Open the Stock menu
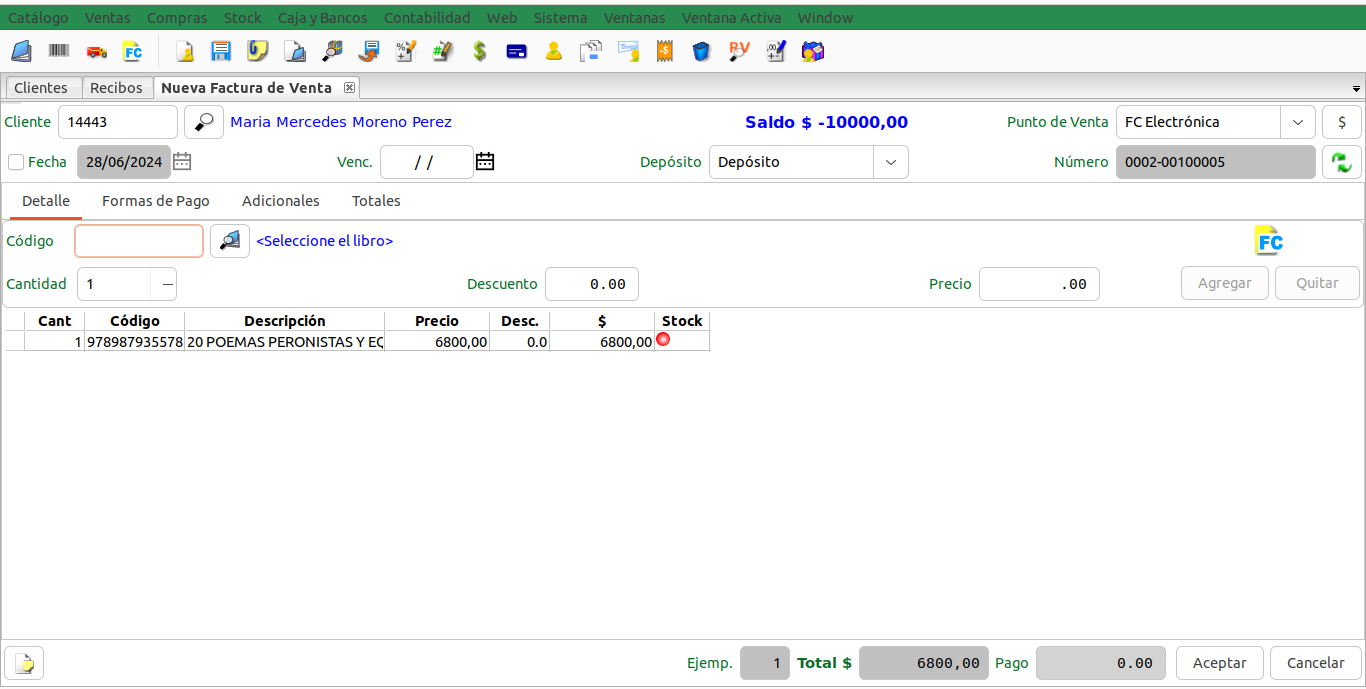This screenshot has height=689, width=1366. [x=243, y=18]
